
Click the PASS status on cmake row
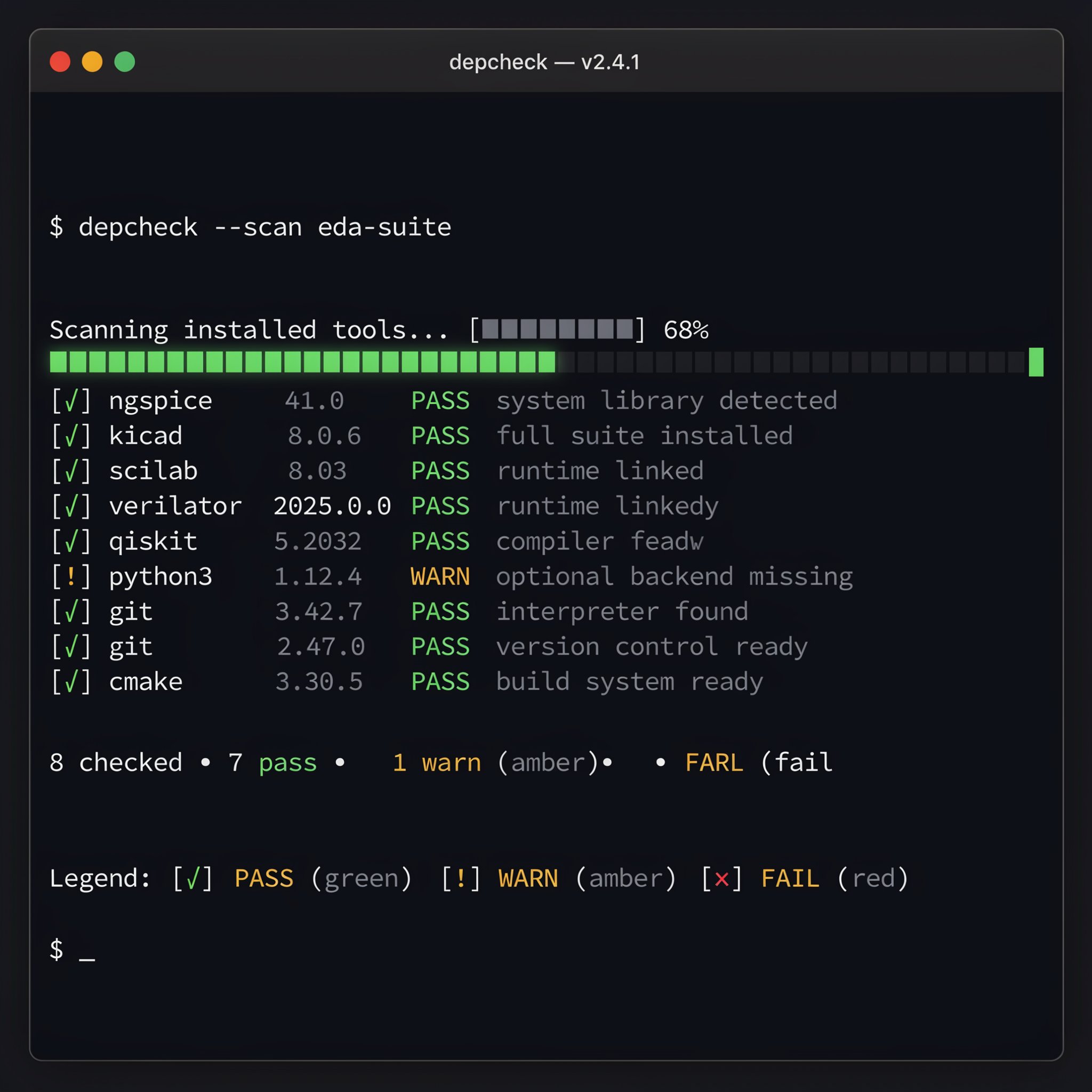440,682
